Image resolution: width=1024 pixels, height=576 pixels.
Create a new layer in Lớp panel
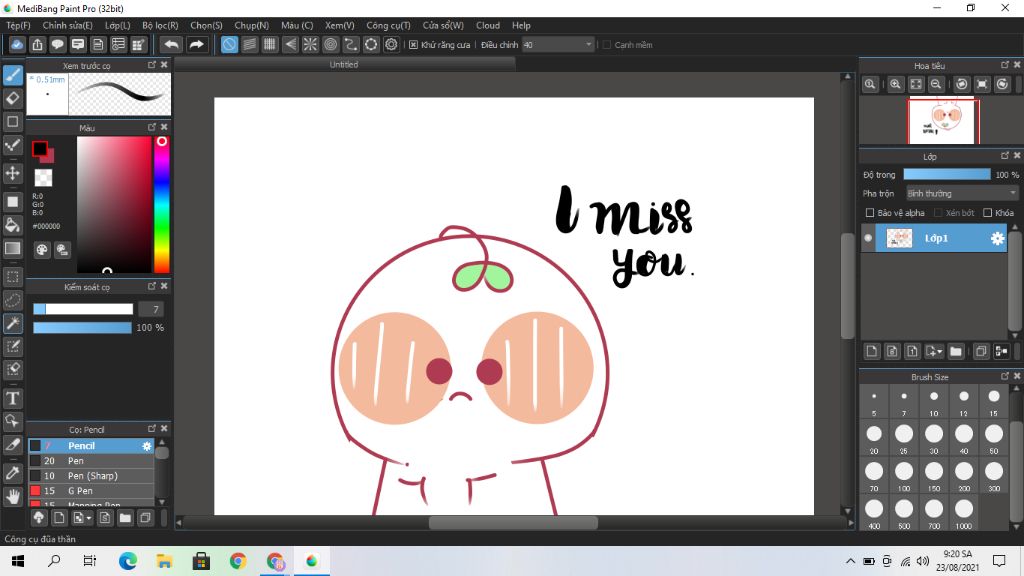point(872,351)
